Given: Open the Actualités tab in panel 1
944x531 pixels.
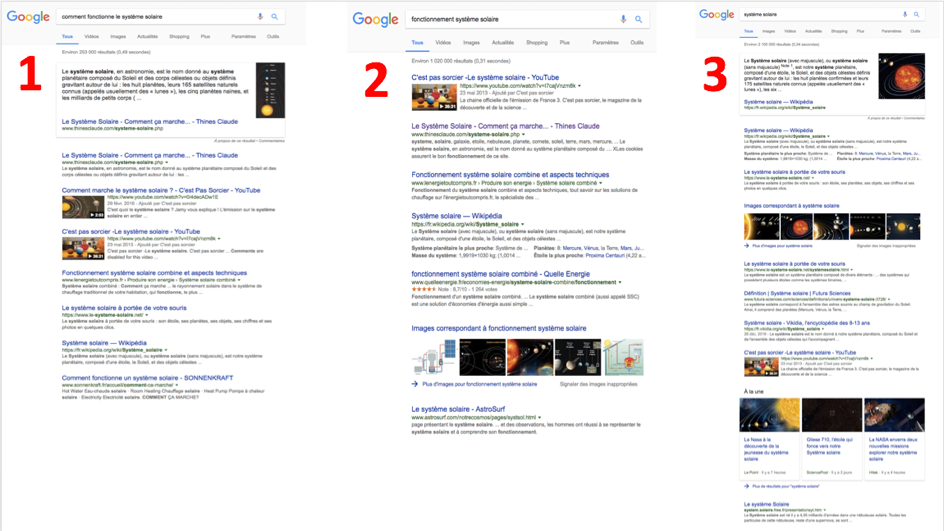Looking at the screenshot, I should tap(147, 37).
